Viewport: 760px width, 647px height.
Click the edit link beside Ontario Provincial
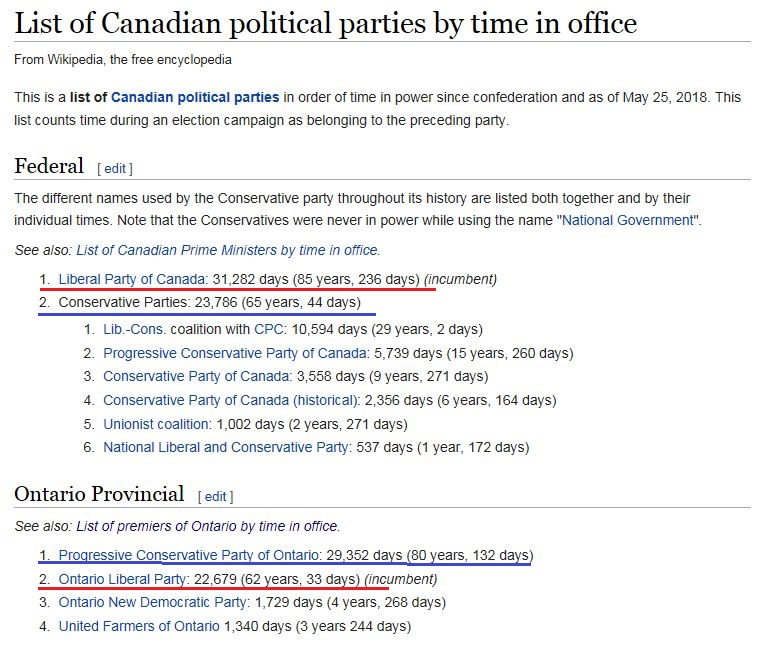(x=215, y=497)
